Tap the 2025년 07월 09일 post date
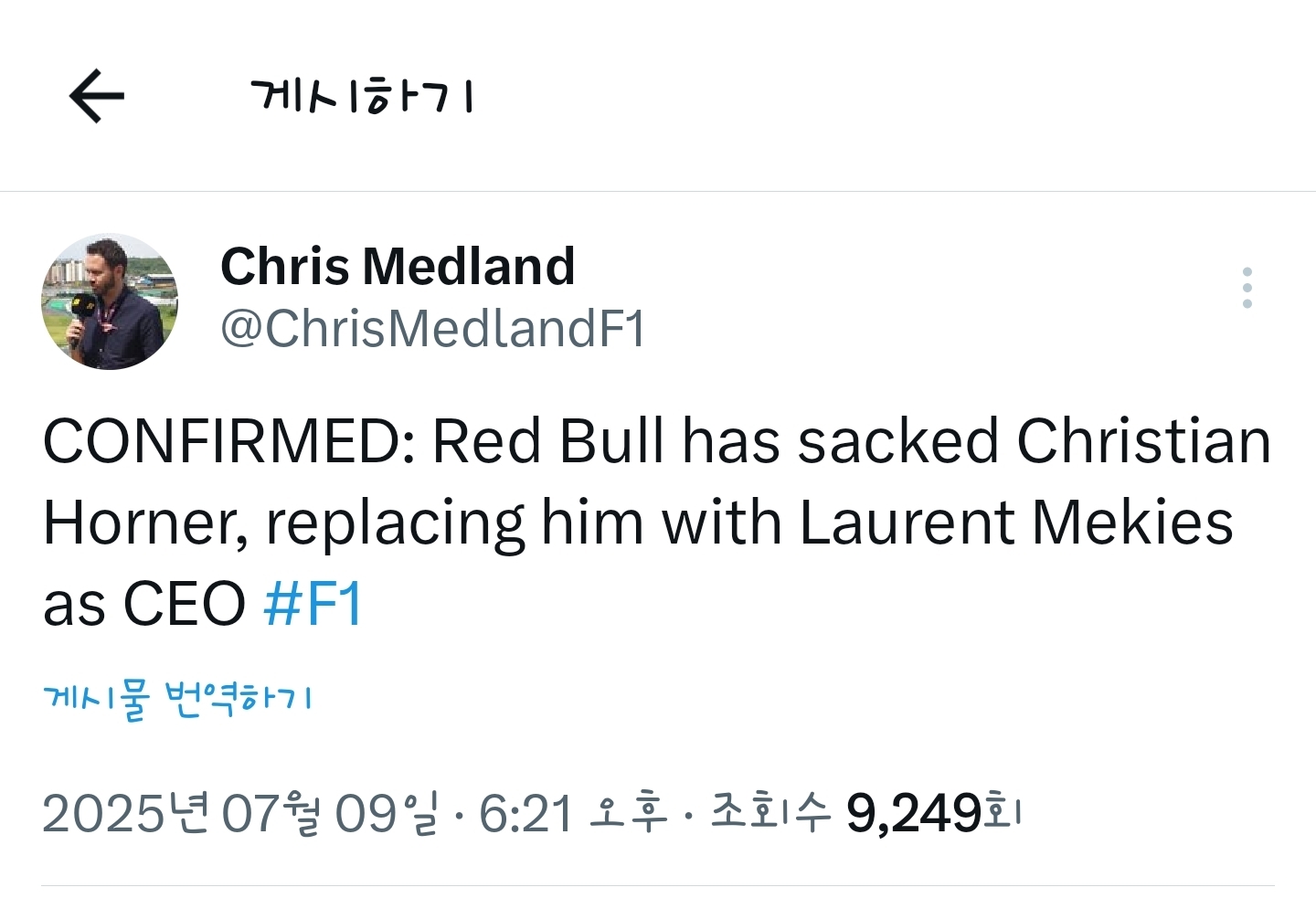 click(239, 812)
